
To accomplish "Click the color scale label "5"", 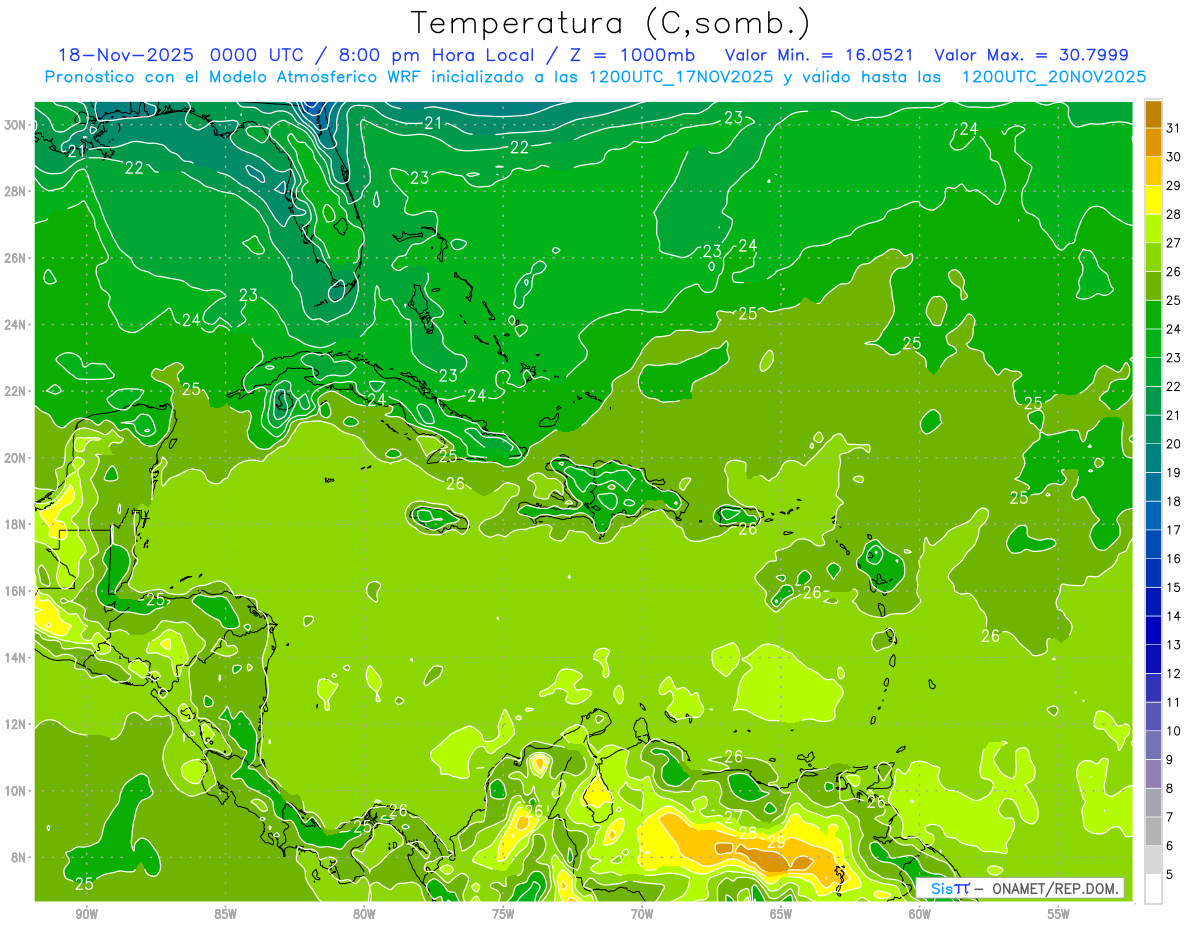I will (1171, 875).
